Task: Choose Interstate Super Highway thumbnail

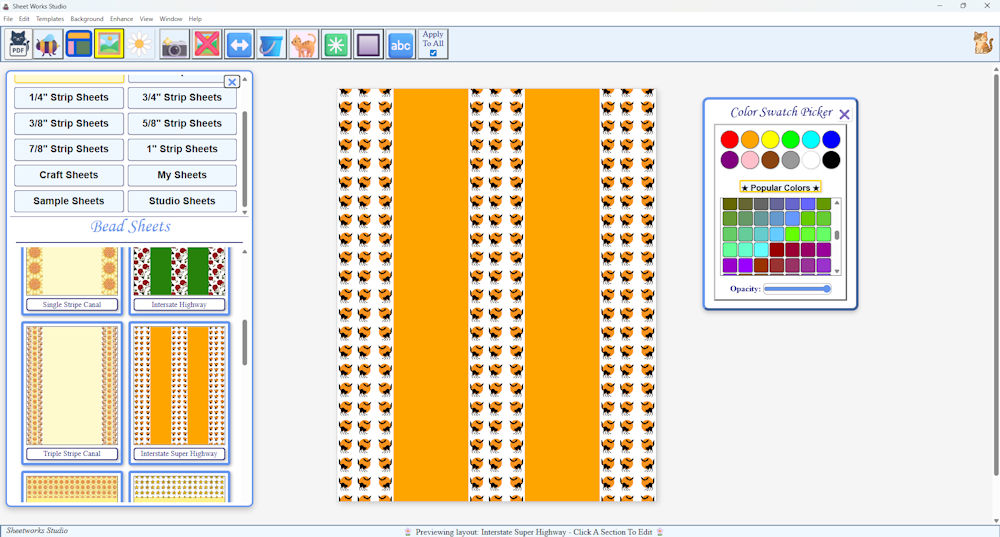Action: point(179,392)
